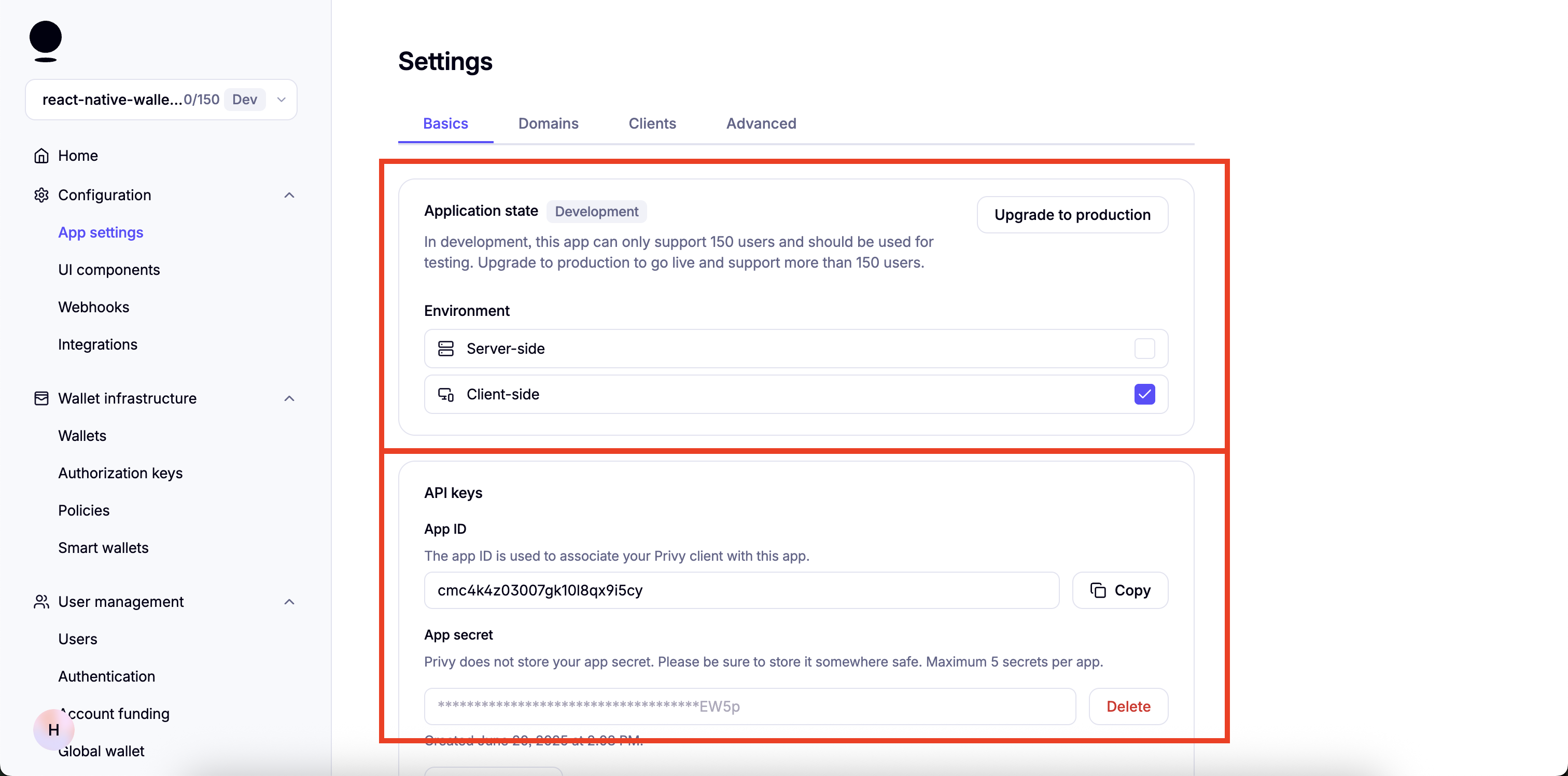Click the Privy logo icon

[x=46, y=41]
